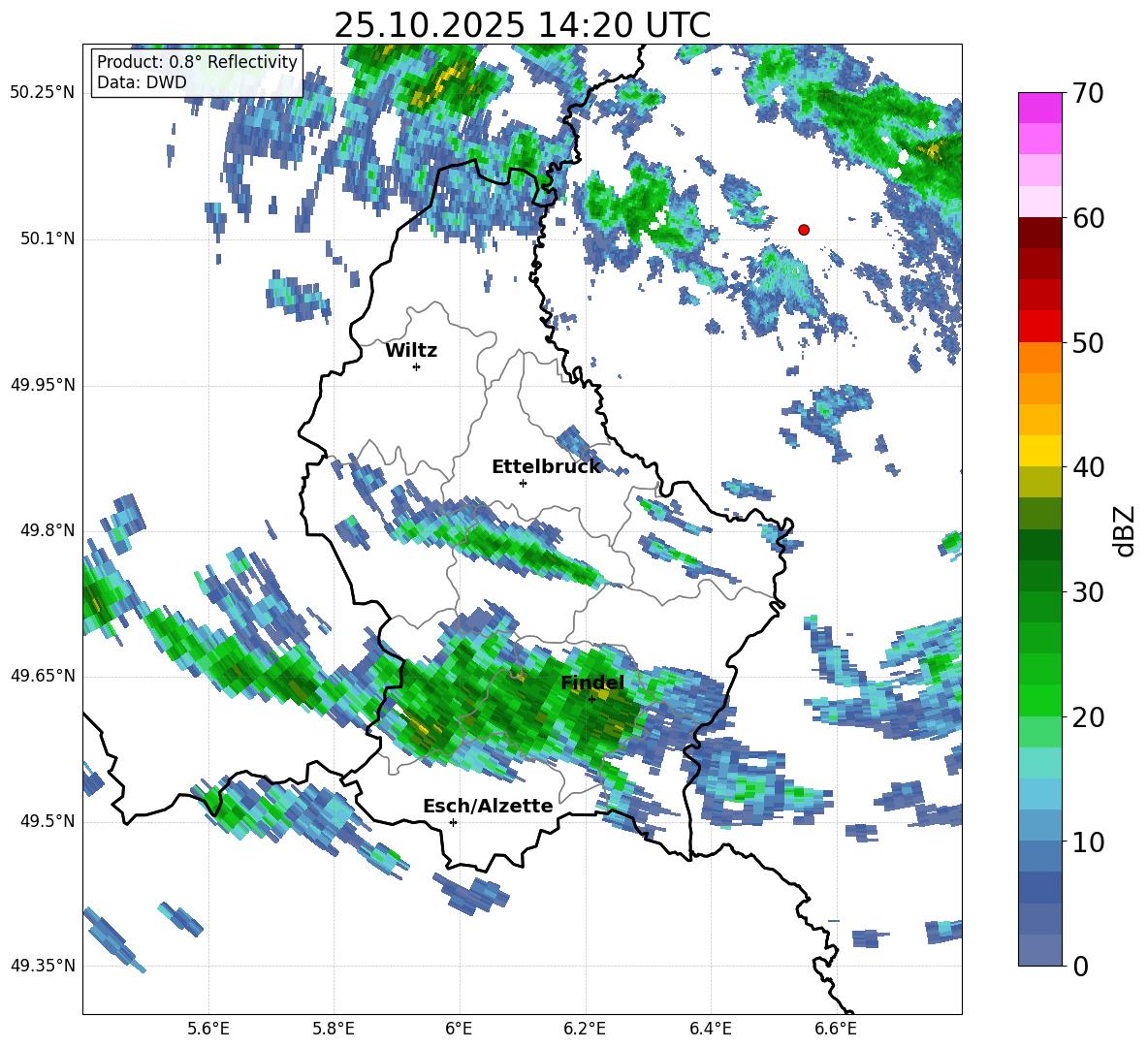
Task: Click the Findel location cross marker
Action: coord(591,699)
